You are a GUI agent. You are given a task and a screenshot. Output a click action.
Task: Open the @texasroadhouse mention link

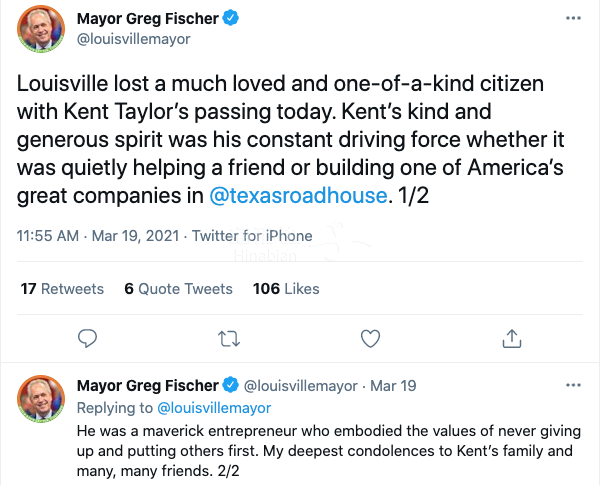coord(298,194)
